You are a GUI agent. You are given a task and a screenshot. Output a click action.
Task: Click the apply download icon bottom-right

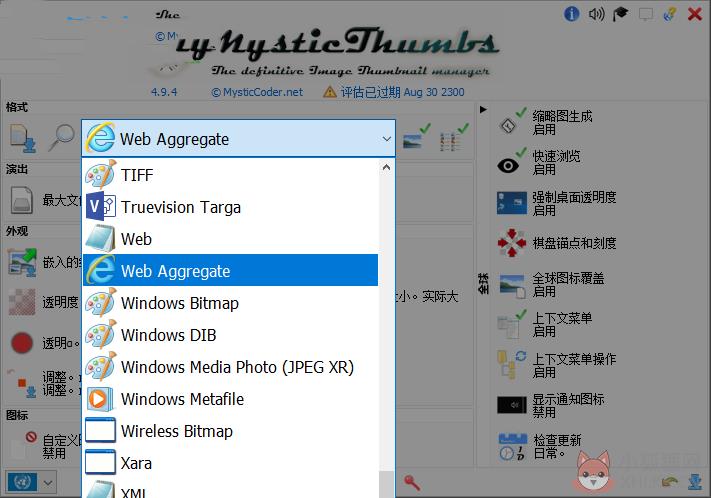point(695,482)
